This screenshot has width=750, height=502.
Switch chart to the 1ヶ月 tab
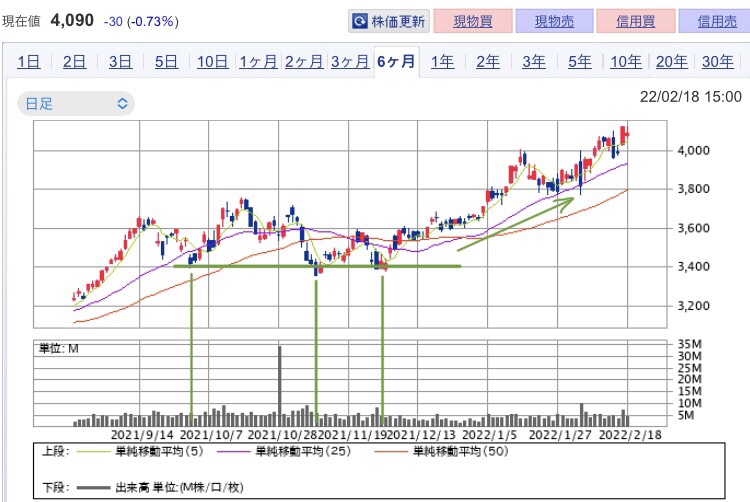point(258,62)
